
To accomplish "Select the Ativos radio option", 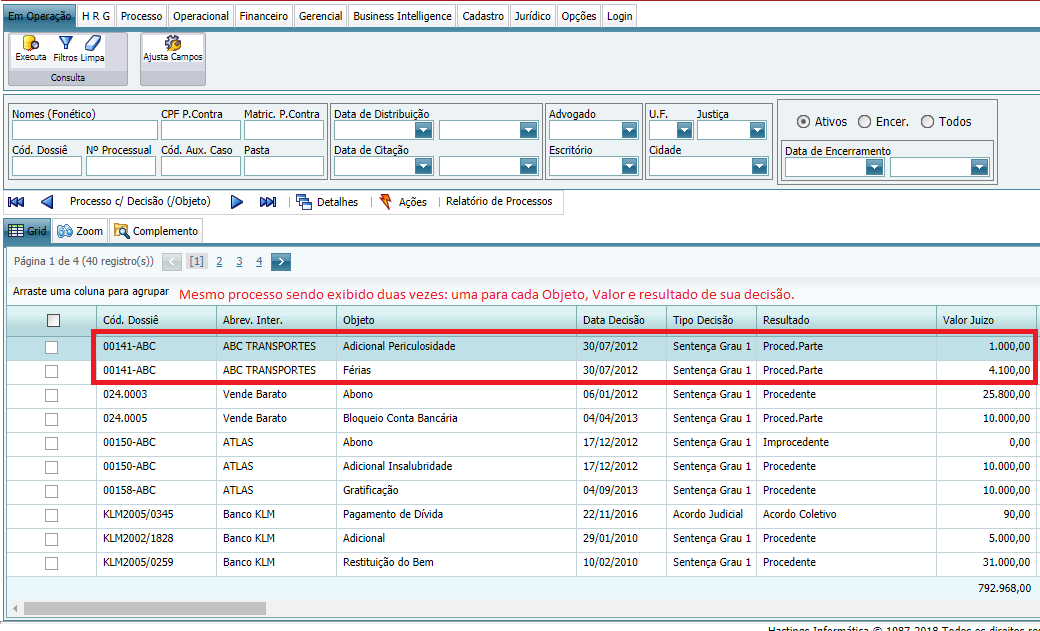I will click(x=804, y=121).
